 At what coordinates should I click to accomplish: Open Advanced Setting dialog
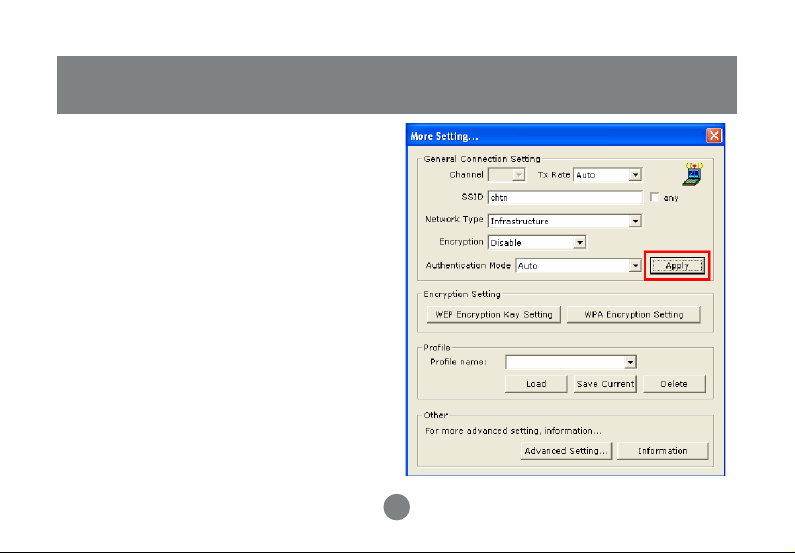tap(566, 451)
